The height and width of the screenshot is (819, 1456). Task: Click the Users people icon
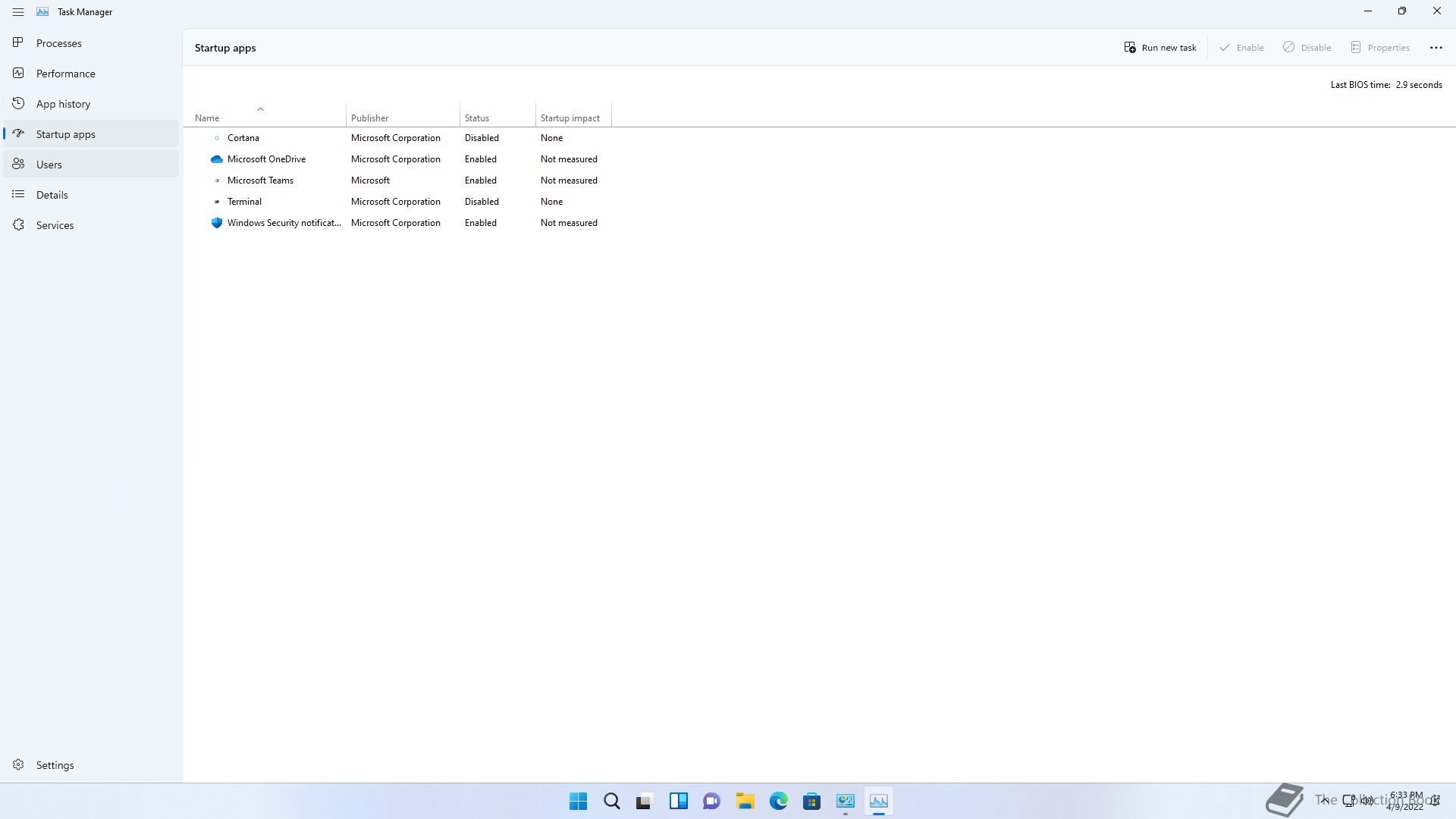click(x=18, y=164)
